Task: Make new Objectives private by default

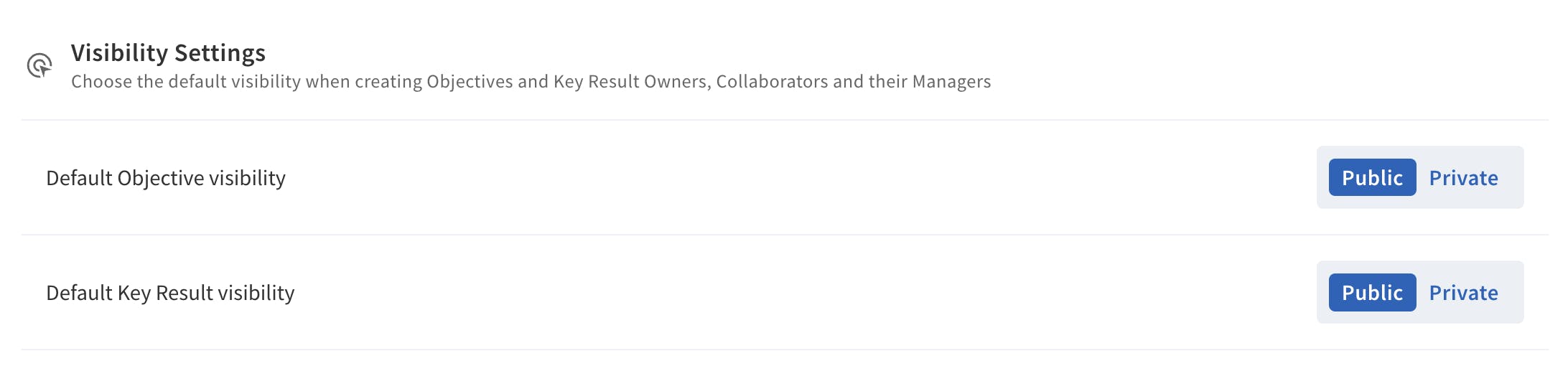Action: pos(1462,177)
